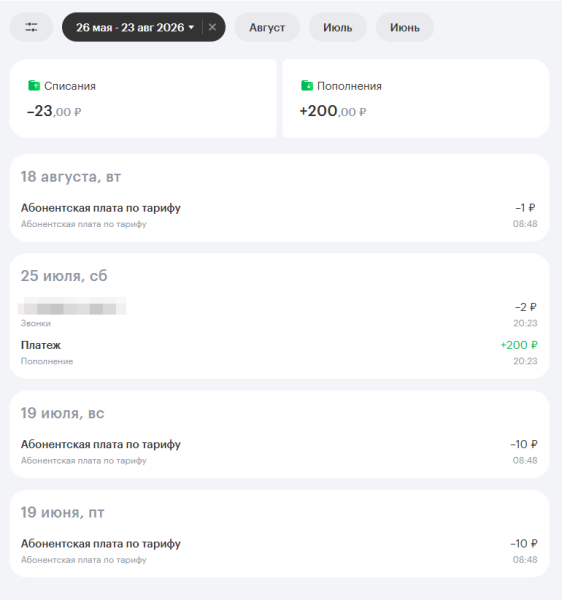The height and width of the screenshot is (600, 562).
Task: Open the Пополнения +200,00 ₽ card
Action: click(x=416, y=98)
